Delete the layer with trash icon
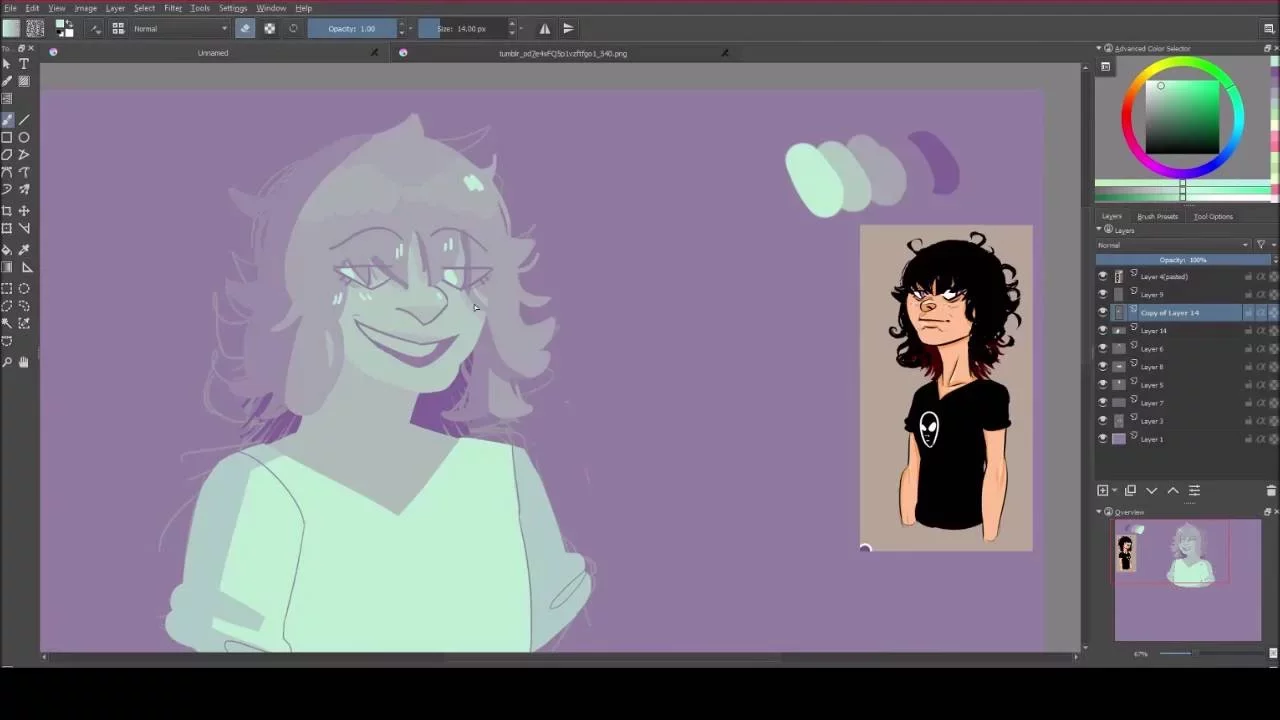The image size is (1280, 720). (x=1271, y=490)
